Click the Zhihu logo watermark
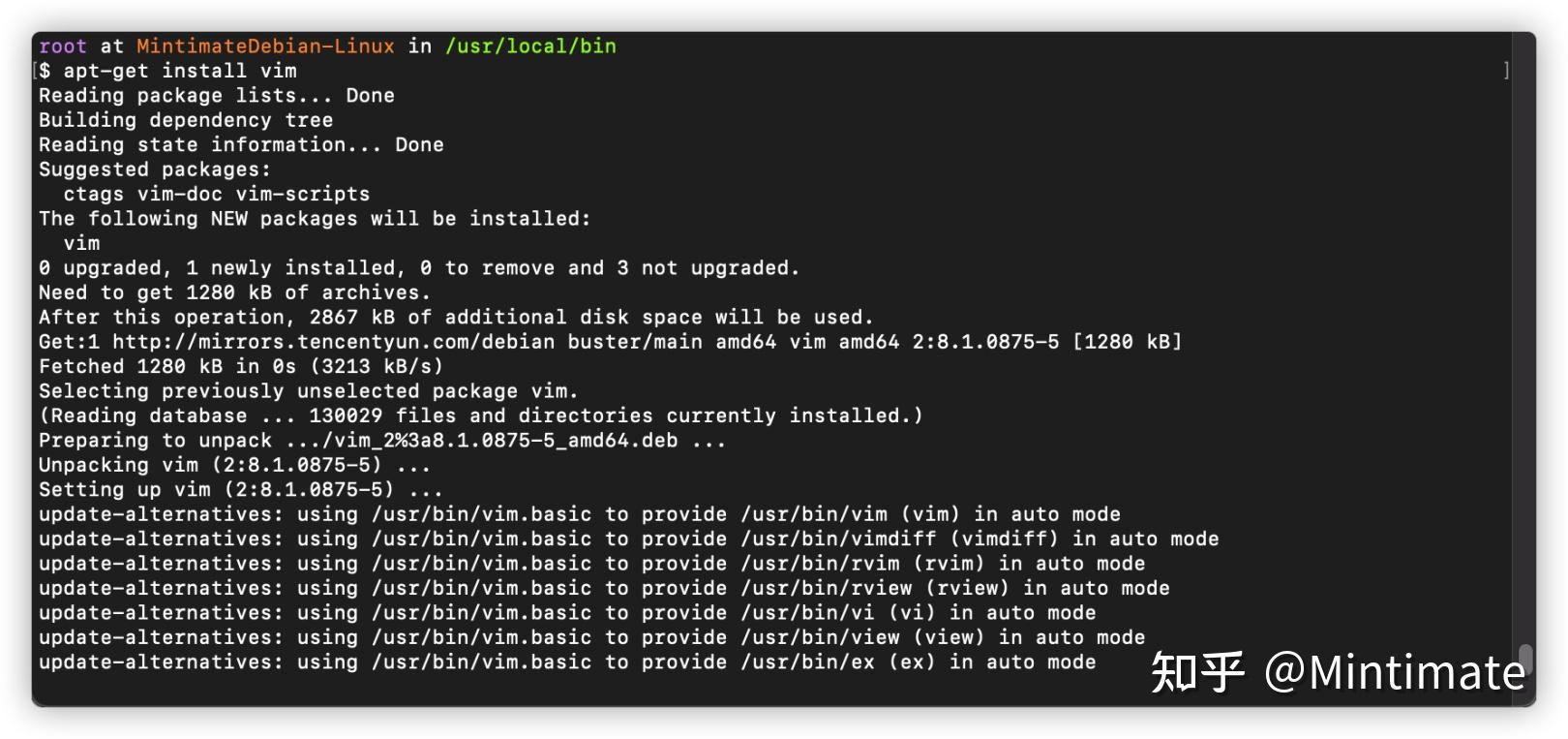Viewport: 1568px width, 739px height. tap(1197, 671)
